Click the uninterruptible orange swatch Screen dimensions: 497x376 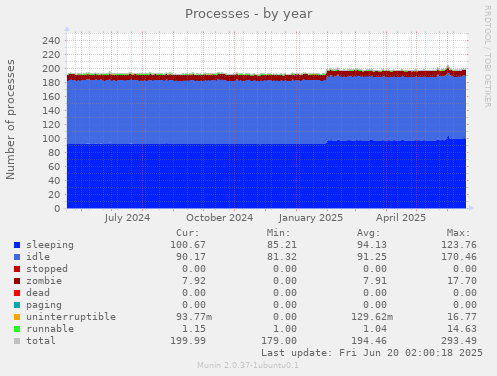click(x=17, y=317)
